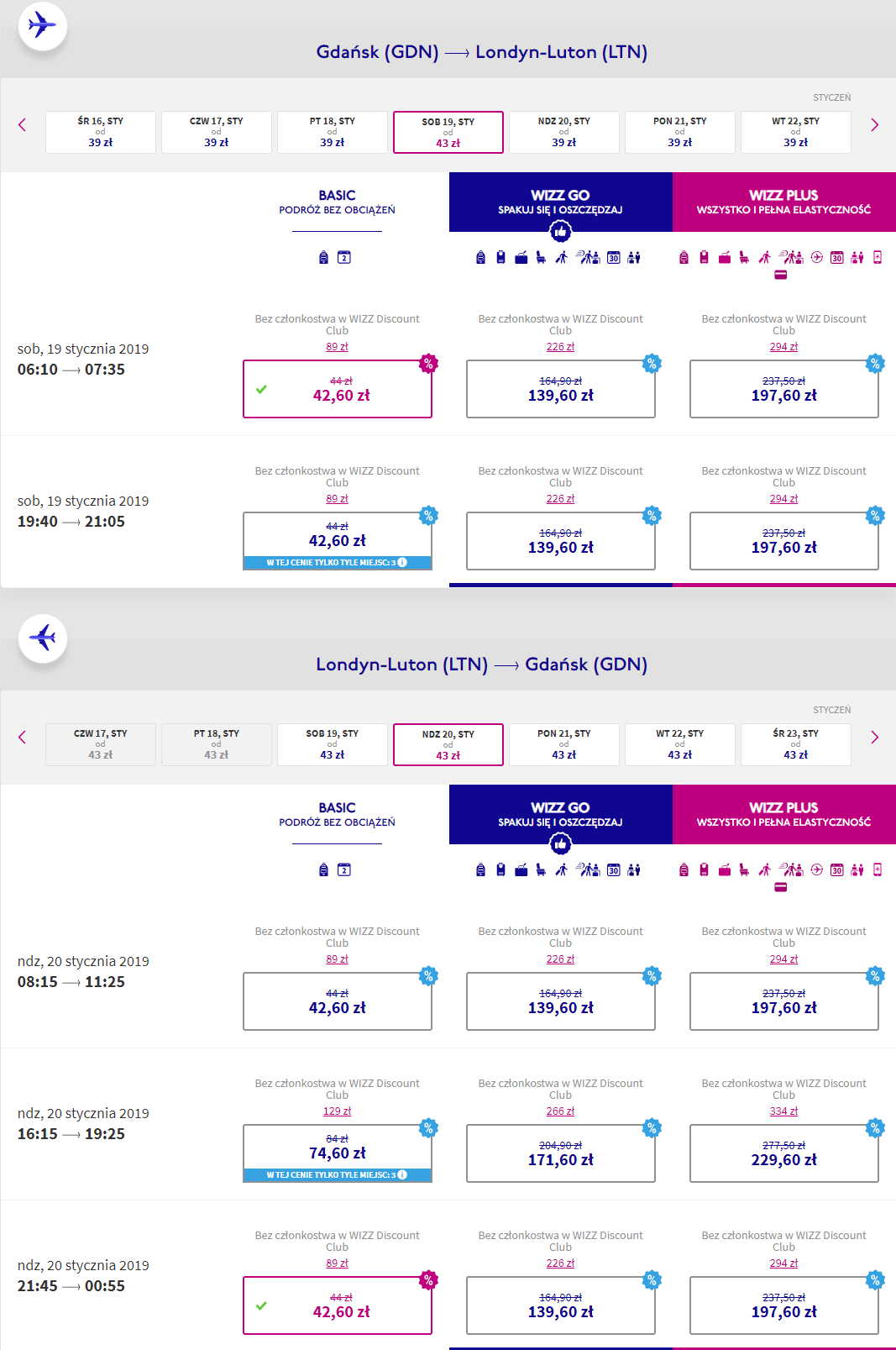Pick return date PON 21, STY
This screenshot has height=1350, width=896.
[564, 744]
